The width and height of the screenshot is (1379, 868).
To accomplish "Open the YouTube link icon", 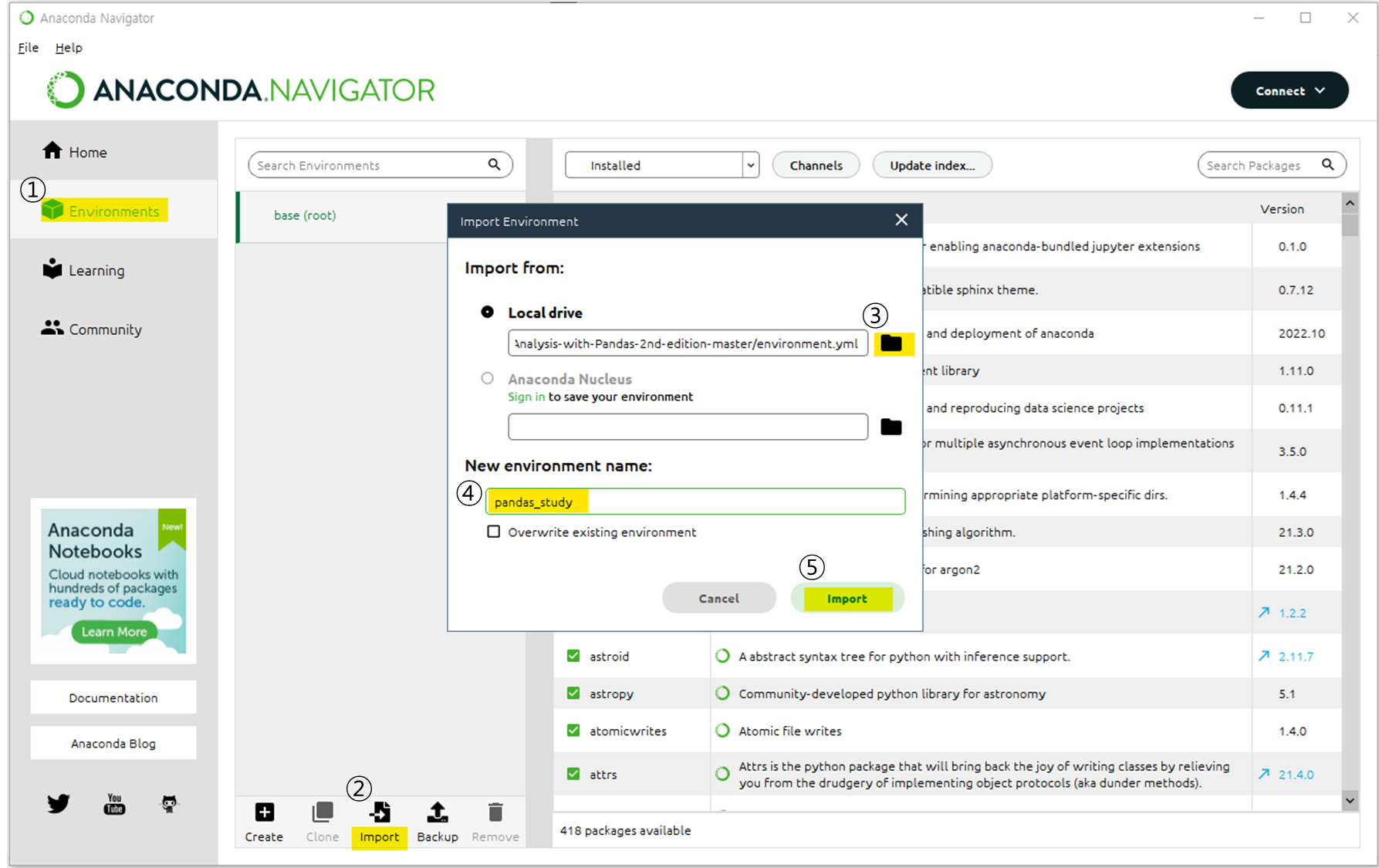I will tap(114, 804).
